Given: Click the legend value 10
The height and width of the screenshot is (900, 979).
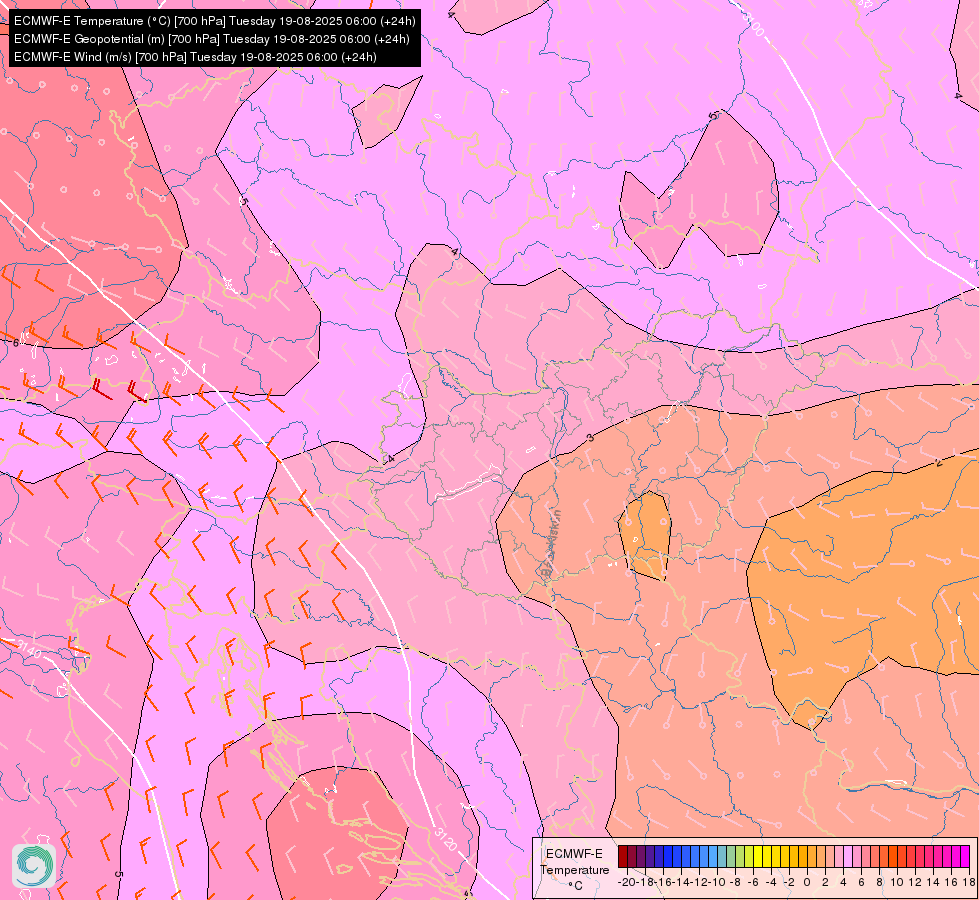Looking at the screenshot, I should [898, 882].
